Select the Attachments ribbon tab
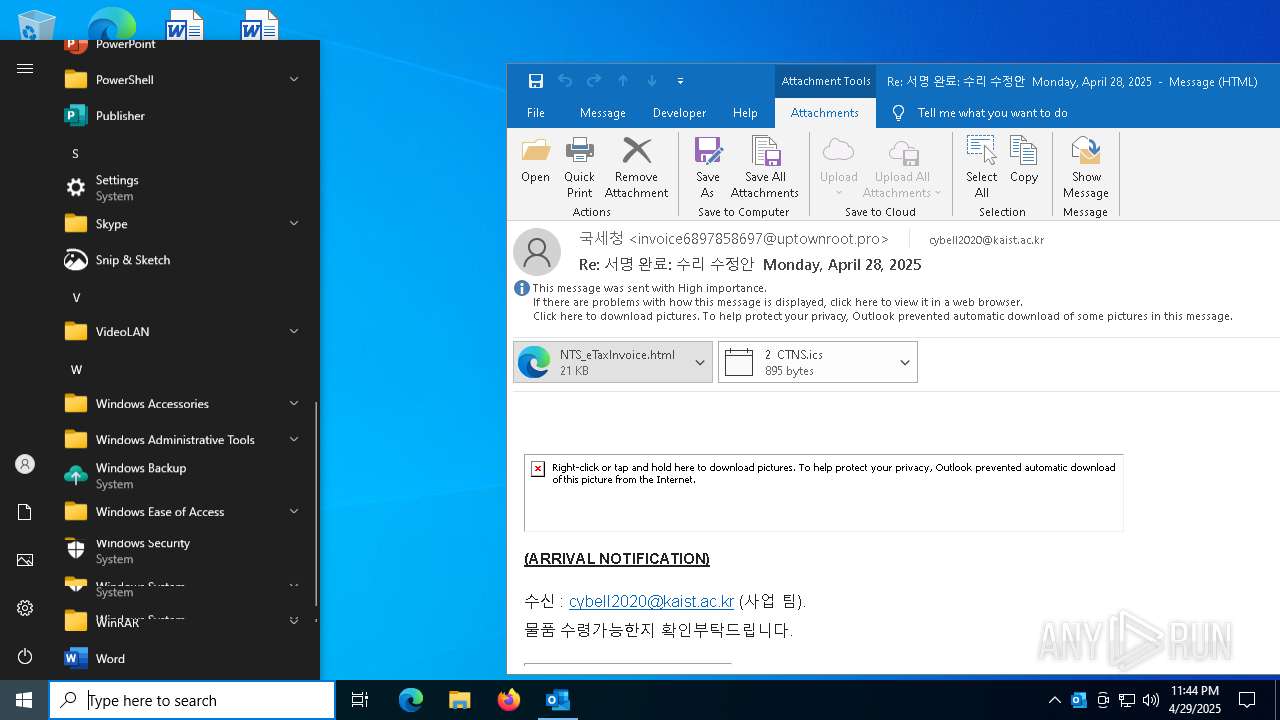1280x720 pixels. (825, 113)
